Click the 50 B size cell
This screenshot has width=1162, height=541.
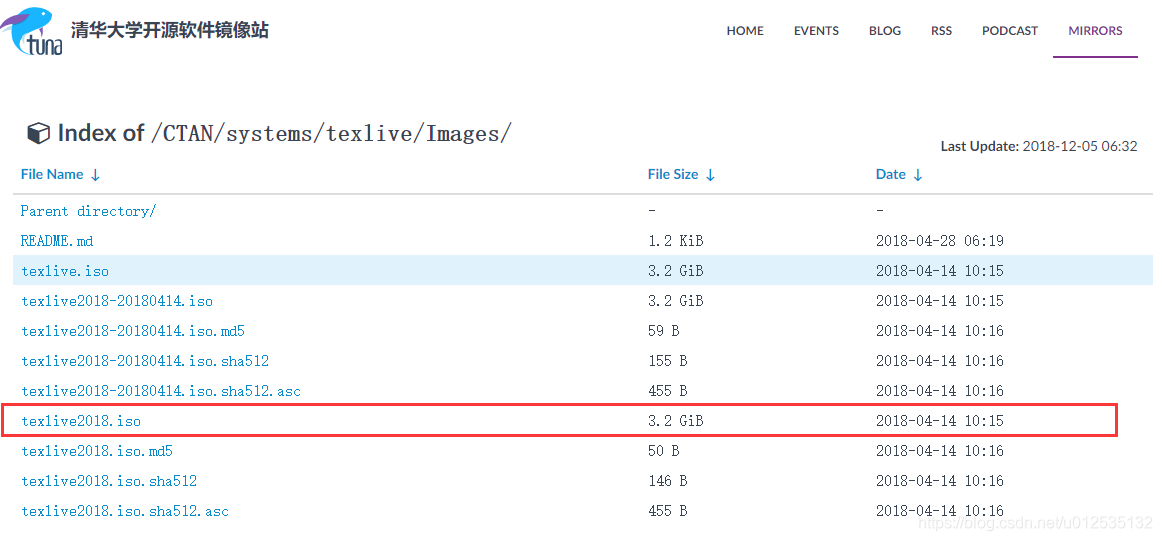(x=663, y=451)
